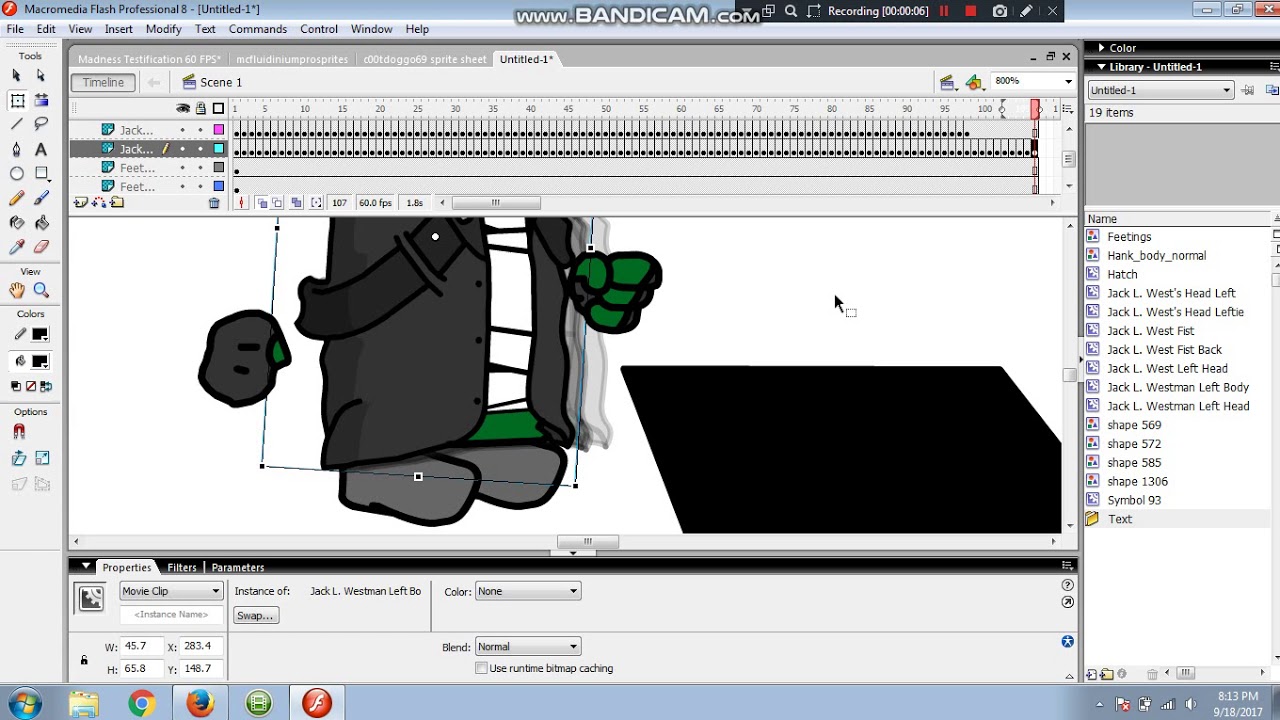Image resolution: width=1280 pixels, height=720 pixels.
Task: Click the Rotate and Skew option
Action: pyautogui.click(x=19, y=458)
